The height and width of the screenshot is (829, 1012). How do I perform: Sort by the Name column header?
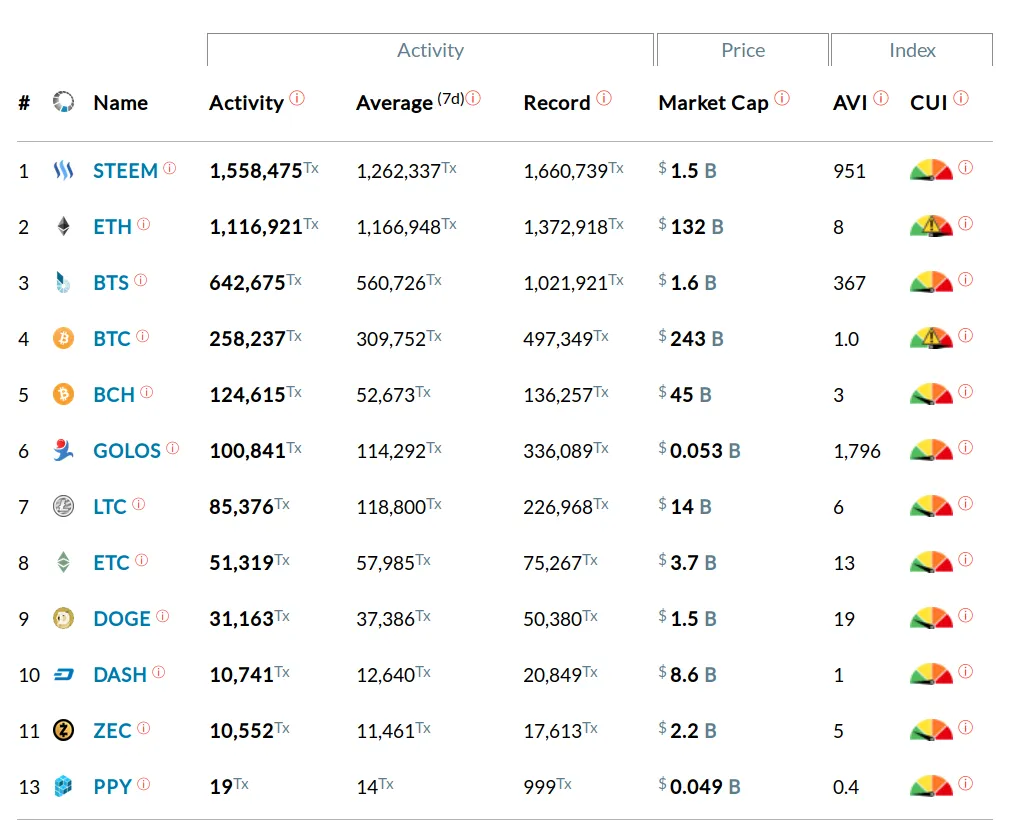[121, 103]
